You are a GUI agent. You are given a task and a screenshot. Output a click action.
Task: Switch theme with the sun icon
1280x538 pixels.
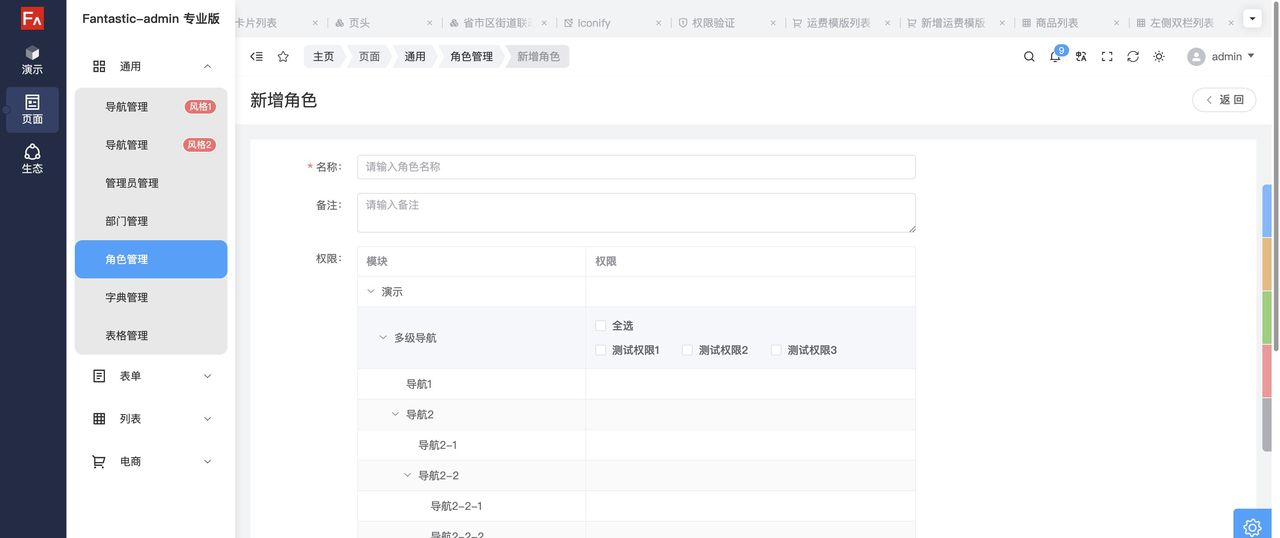1159,57
